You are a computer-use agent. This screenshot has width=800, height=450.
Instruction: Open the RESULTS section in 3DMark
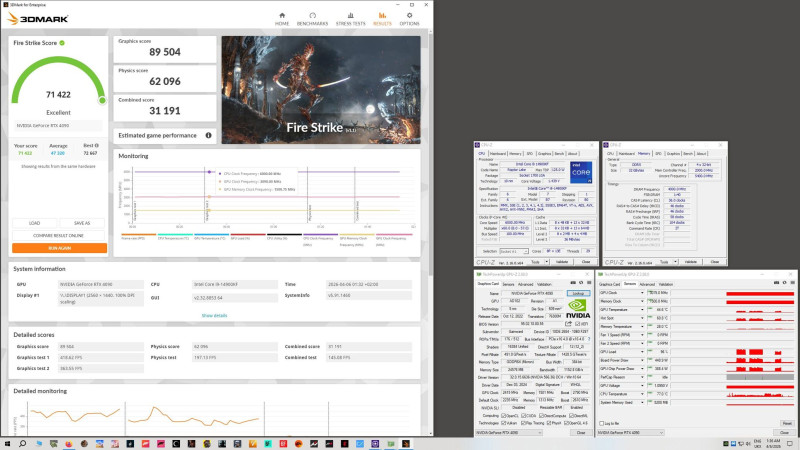point(382,19)
